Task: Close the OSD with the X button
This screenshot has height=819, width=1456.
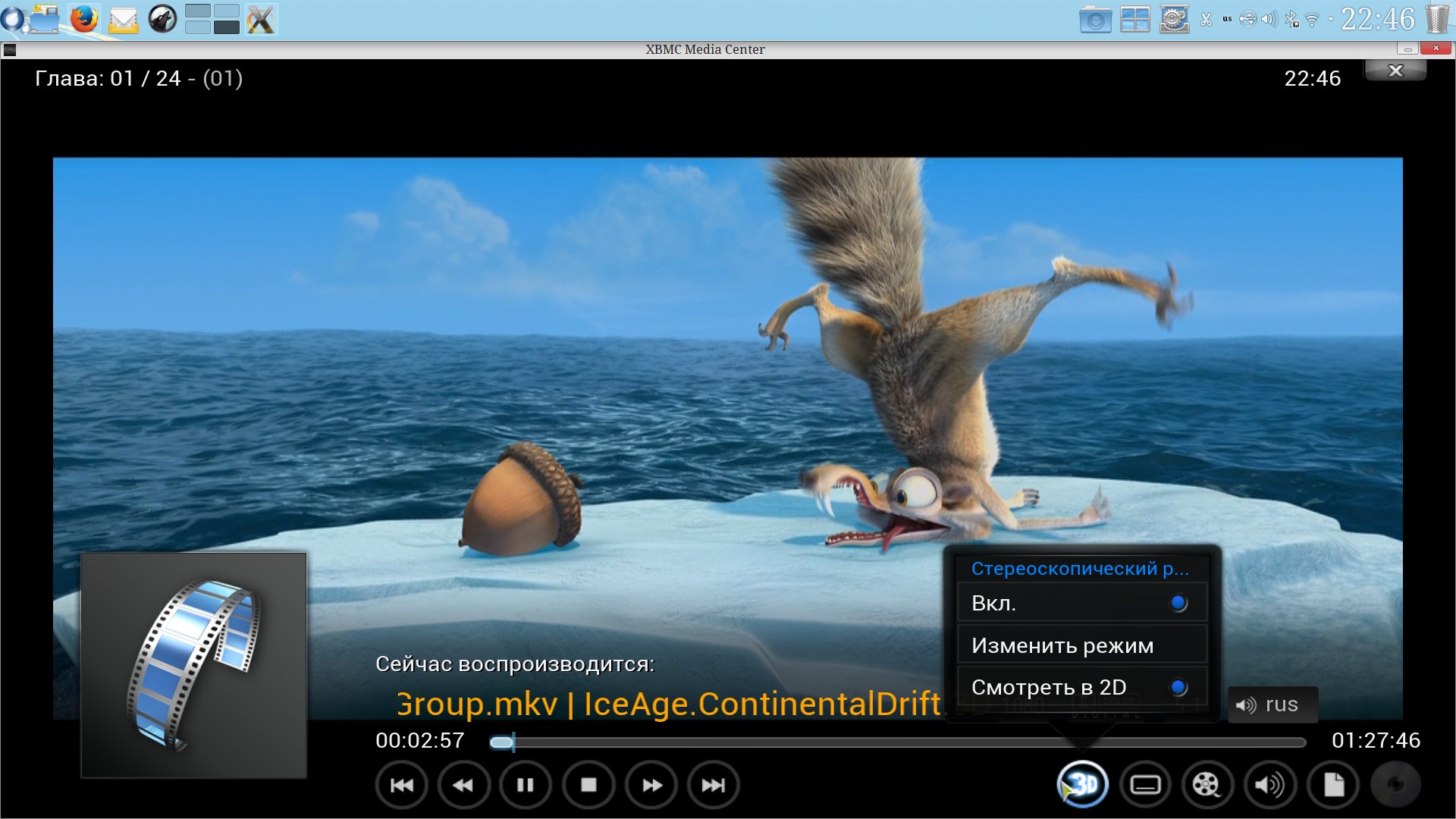Action: coord(1395,71)
